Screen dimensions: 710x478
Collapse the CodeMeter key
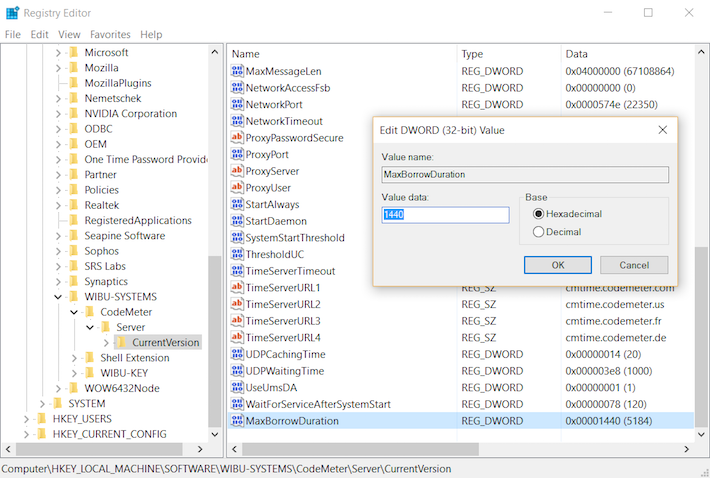coord(74,312)
